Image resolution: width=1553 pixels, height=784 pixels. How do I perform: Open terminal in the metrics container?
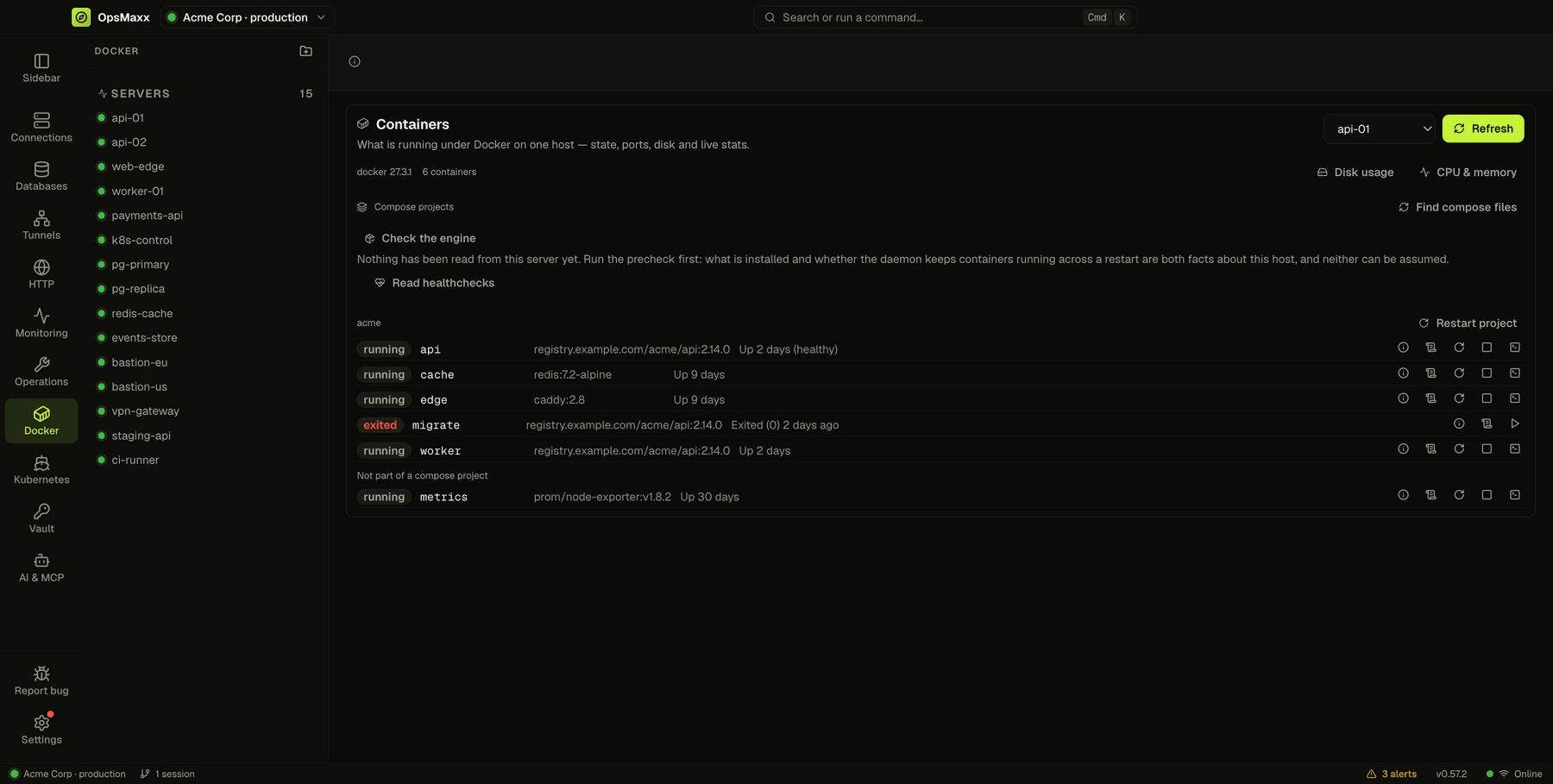click(x=1515, y=495)
